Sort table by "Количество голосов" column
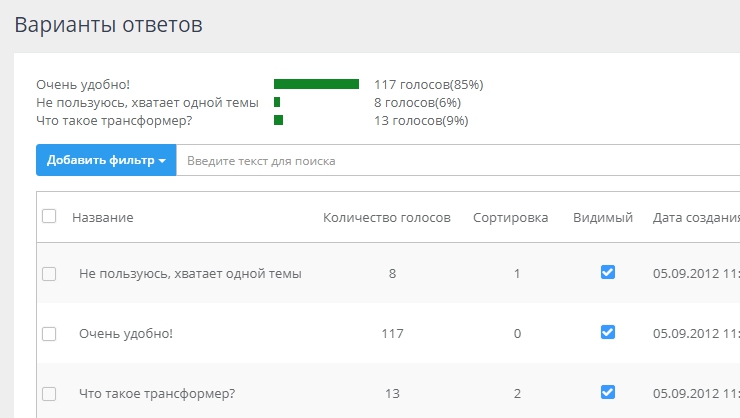The image size is (740, 418). tap(386, 217)
